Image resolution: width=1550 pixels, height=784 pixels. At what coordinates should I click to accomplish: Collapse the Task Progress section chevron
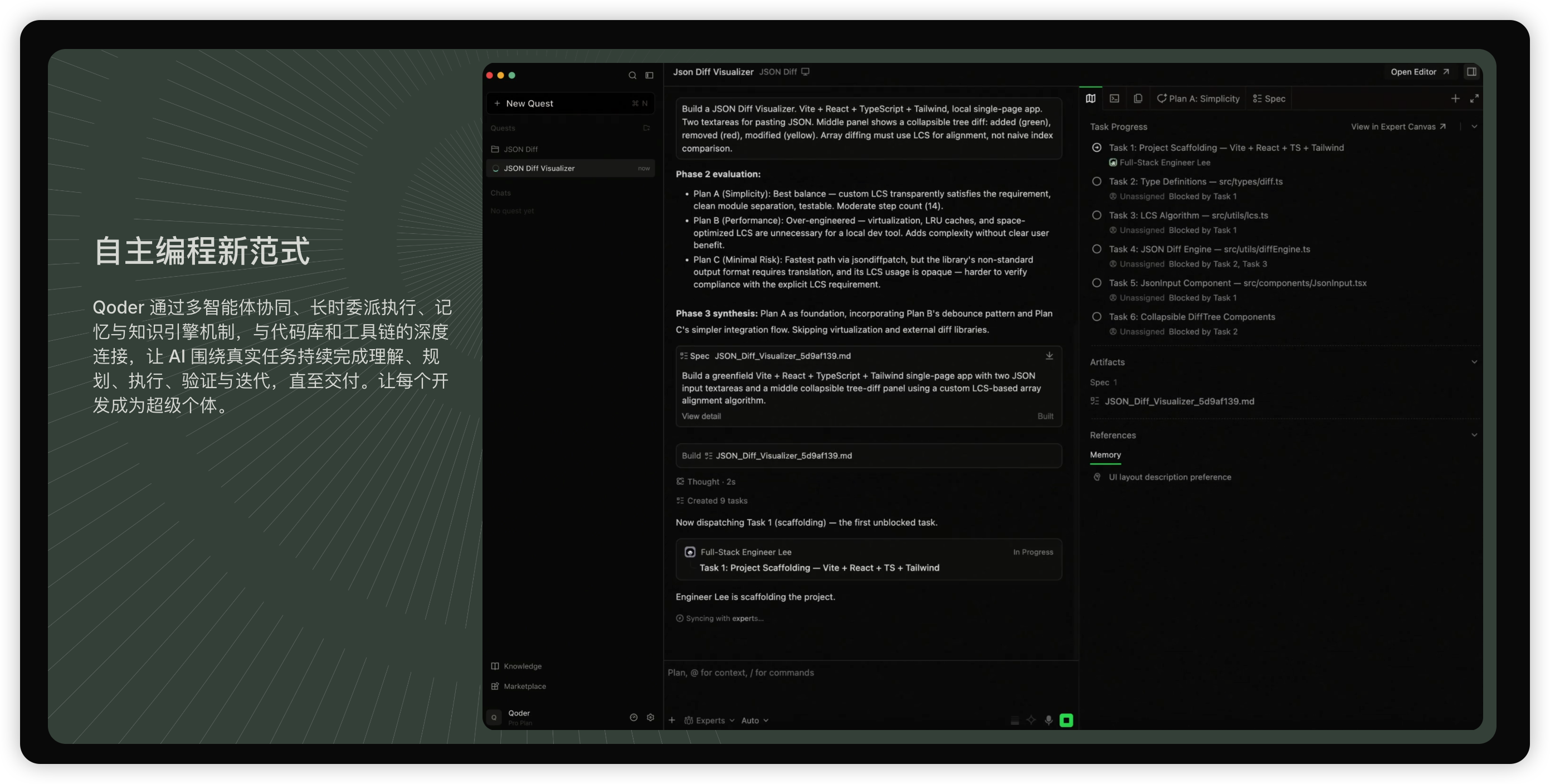point(1474,126)
